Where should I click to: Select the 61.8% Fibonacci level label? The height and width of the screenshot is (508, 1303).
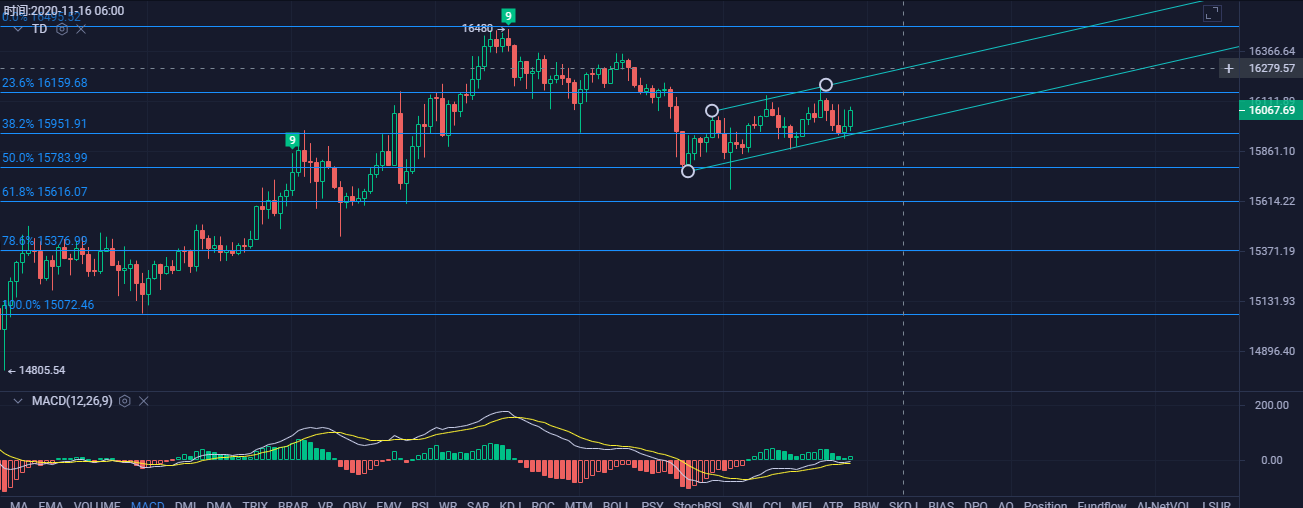coord(46,191)
